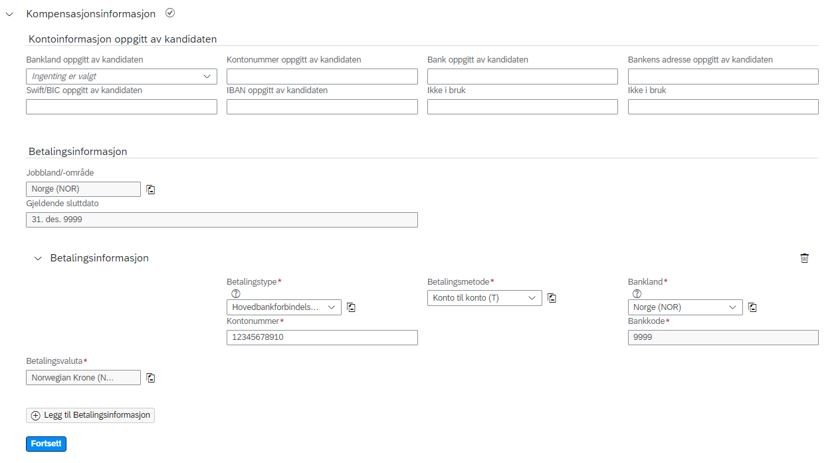The image size is (832, 463).
Task: Open the Bankland oppgitt av kandidaten dropdown
Action: [122, 76]
